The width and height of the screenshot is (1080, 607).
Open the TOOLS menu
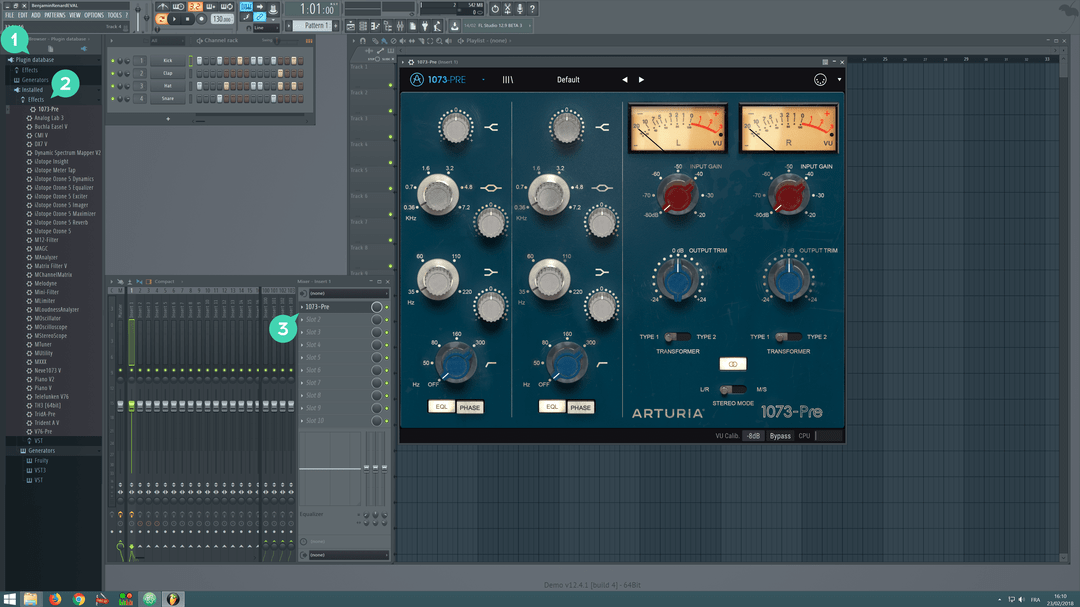tap(114, 15)
